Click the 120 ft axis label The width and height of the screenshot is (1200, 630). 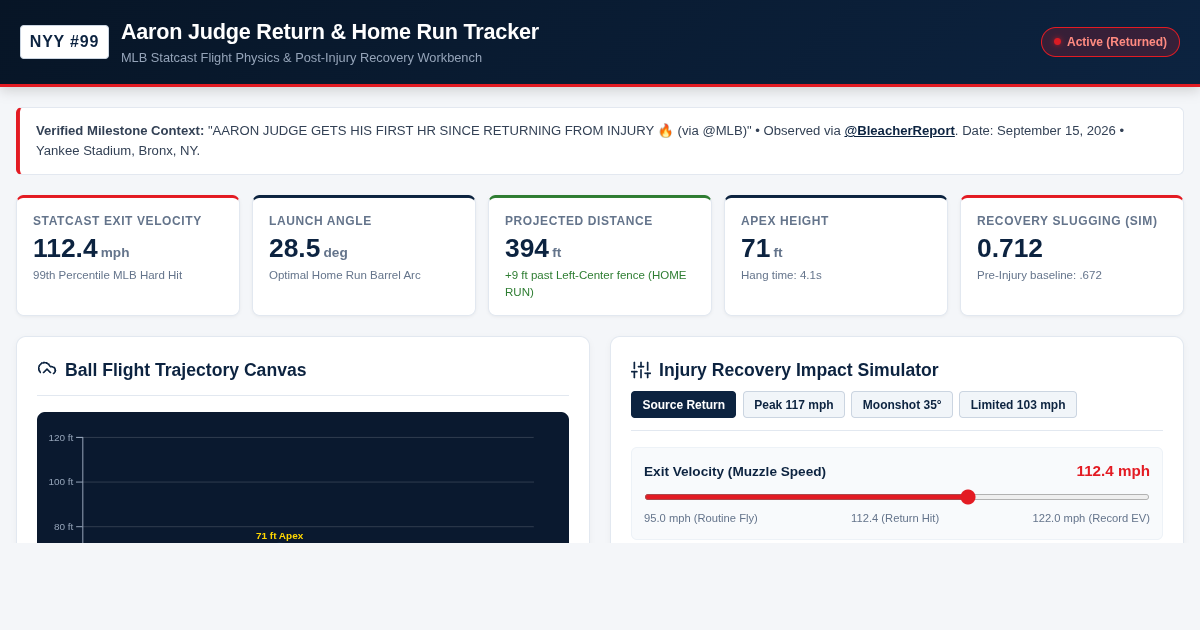coord(61,438)
